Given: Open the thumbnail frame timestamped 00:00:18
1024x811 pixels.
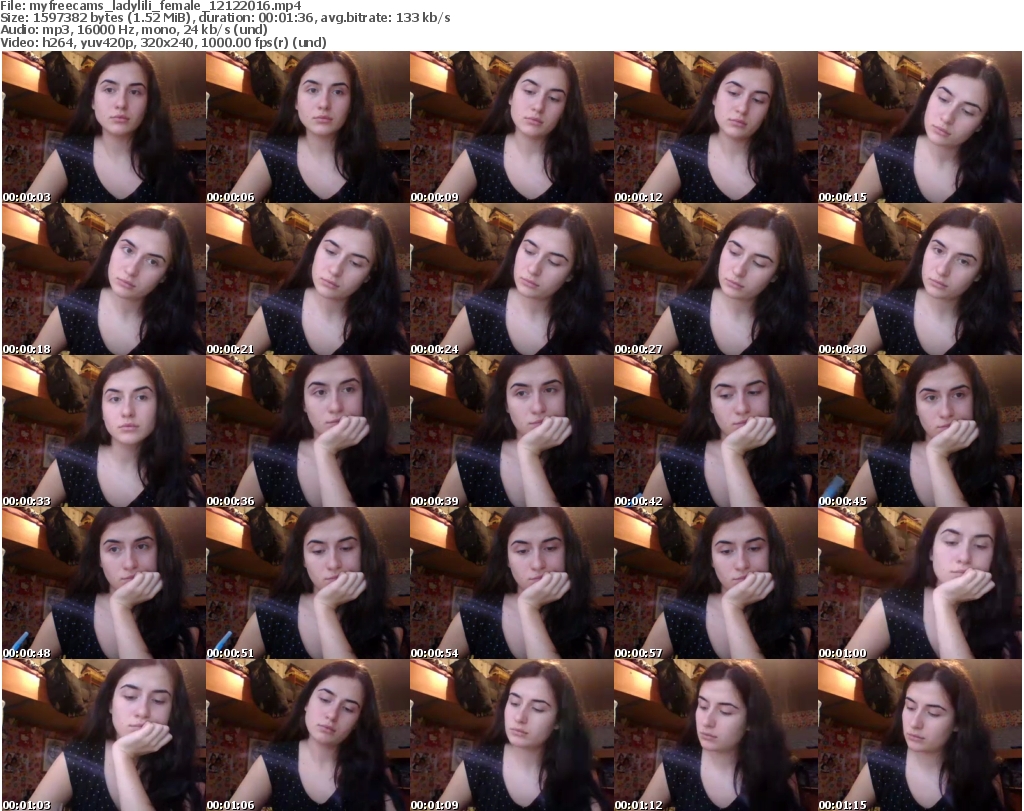Looking at the screenshot, I should [103, 279].
